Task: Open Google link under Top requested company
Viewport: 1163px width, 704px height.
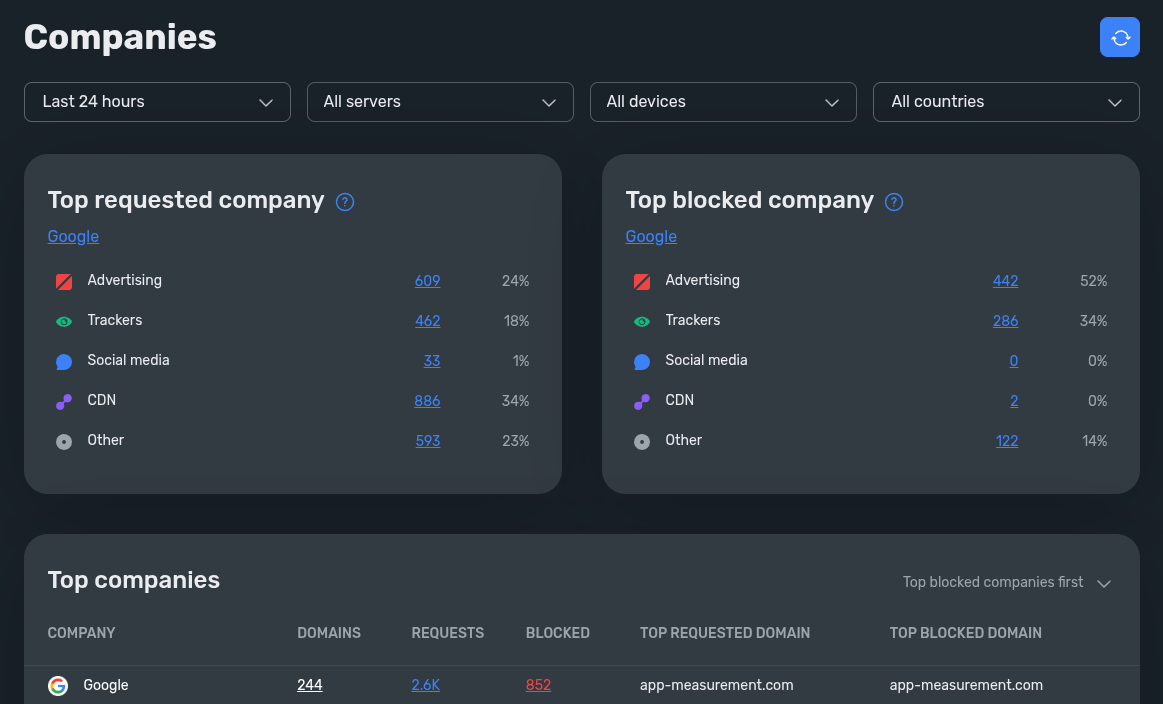Action: tap(73, 236)
